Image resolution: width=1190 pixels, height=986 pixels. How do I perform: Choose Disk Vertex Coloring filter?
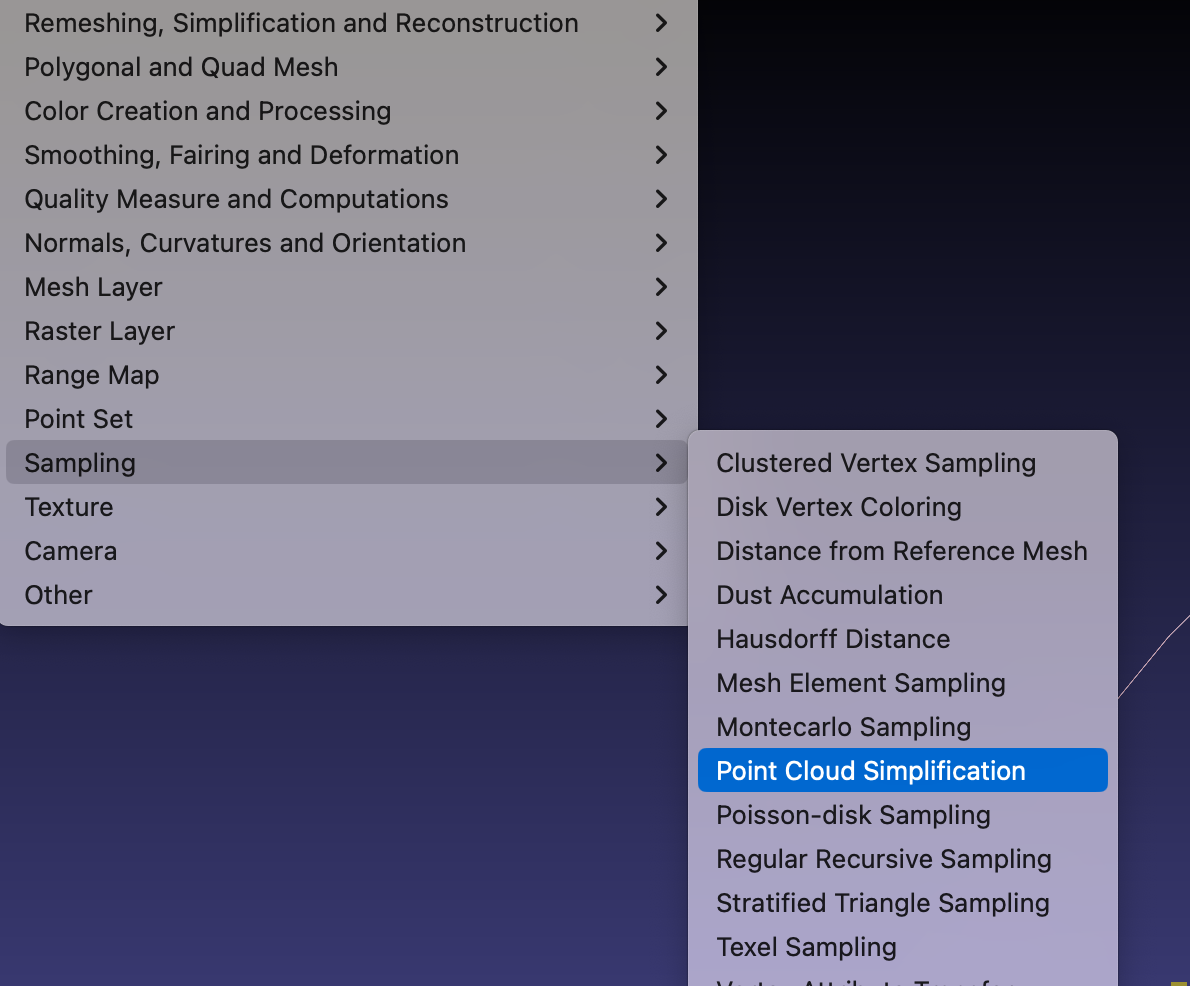(839, 507)
